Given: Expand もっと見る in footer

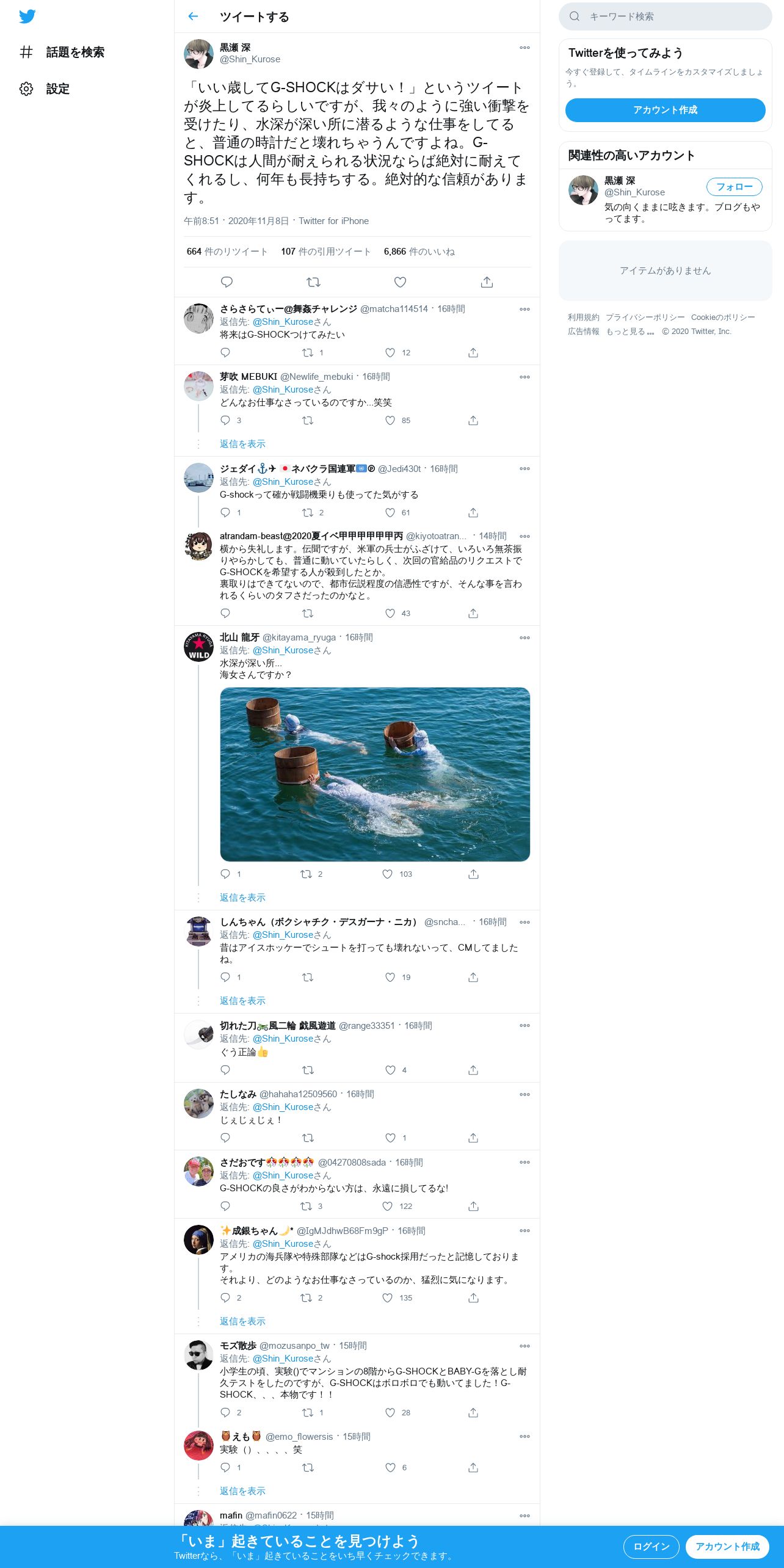Looking at the screenshot, I should [630, 332].
